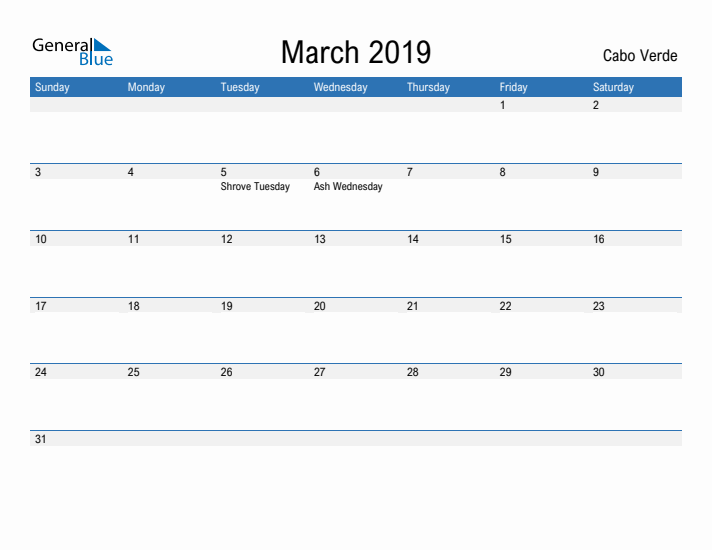Screen dimensions: 712x550
Task: Pick the 13th on the calendar
Action: (320, 239)
